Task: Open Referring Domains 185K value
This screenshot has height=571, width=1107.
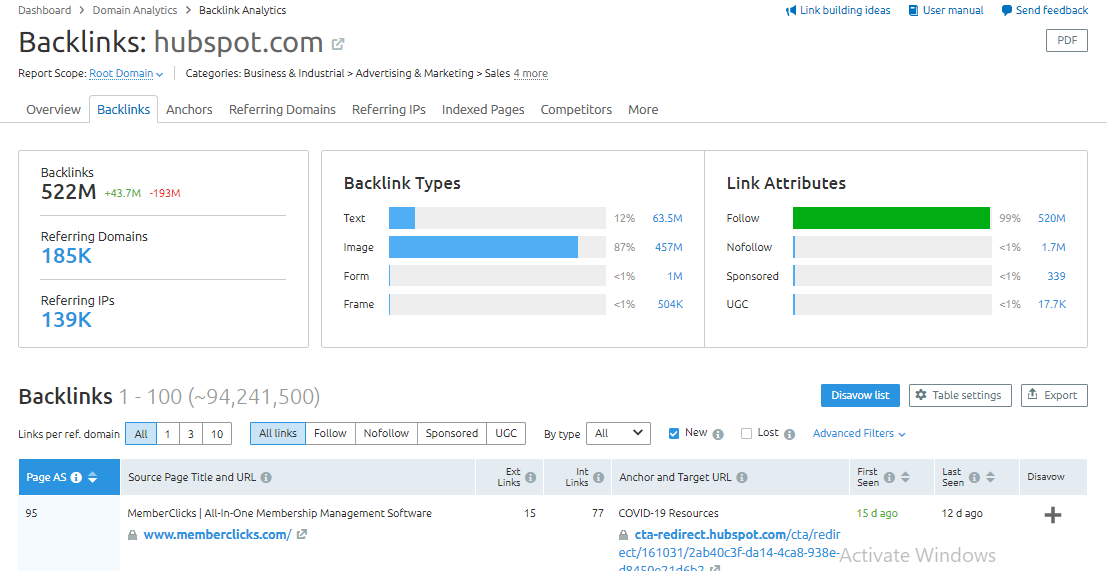Action: [66, 256]
